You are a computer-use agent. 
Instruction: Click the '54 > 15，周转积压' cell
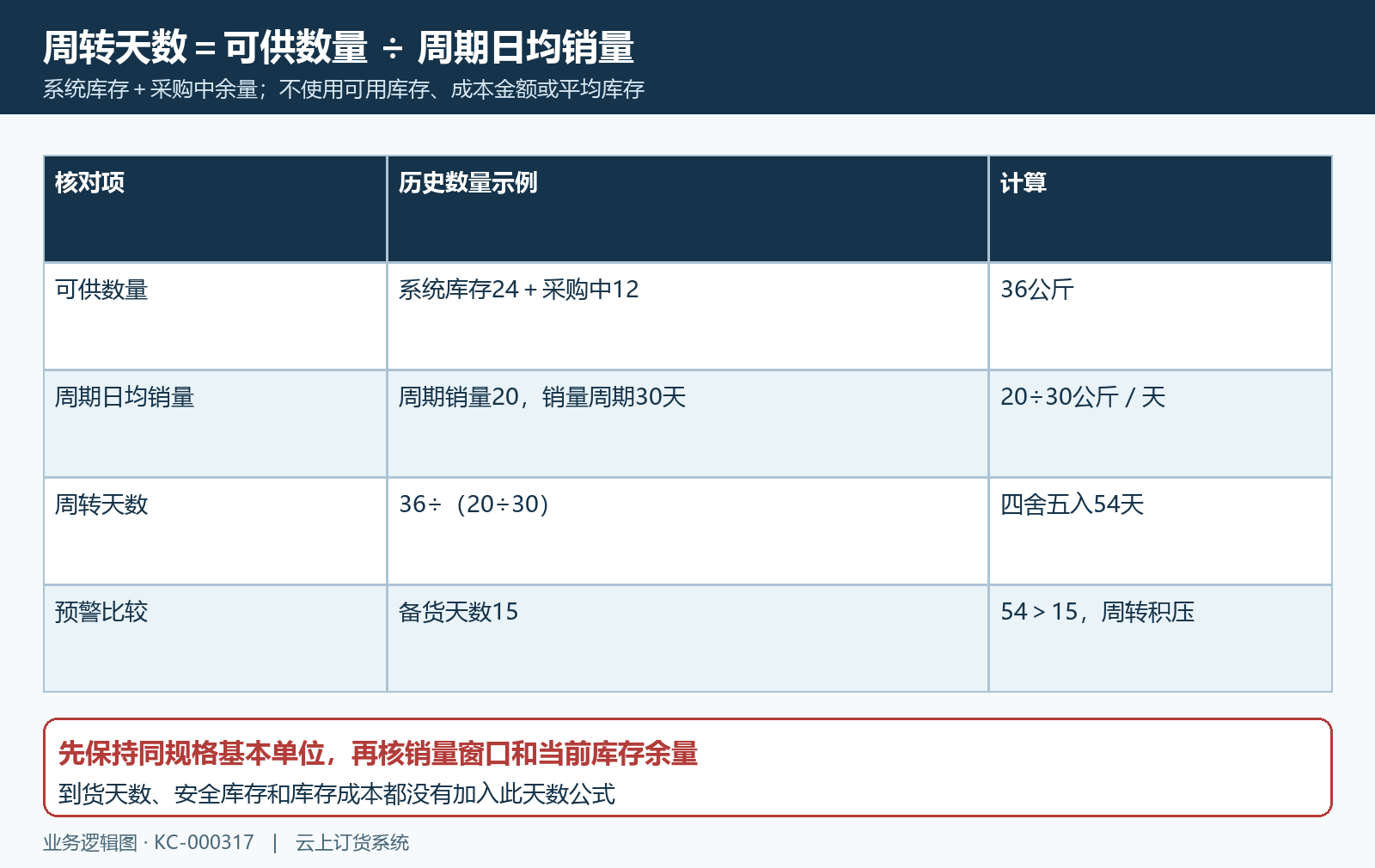click(x=1160, y=639)
